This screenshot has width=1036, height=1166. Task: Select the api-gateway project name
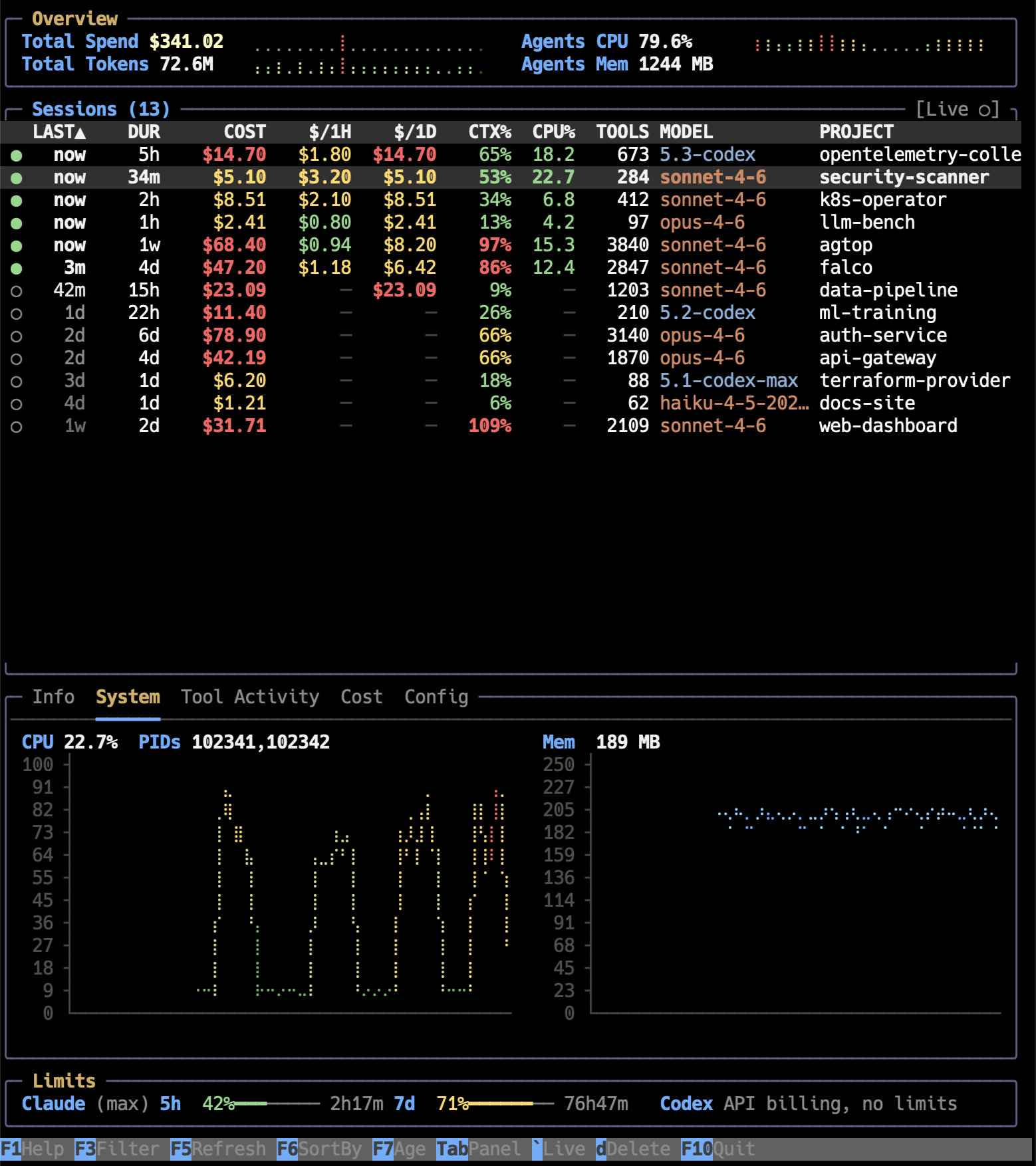tap(878, 358)
